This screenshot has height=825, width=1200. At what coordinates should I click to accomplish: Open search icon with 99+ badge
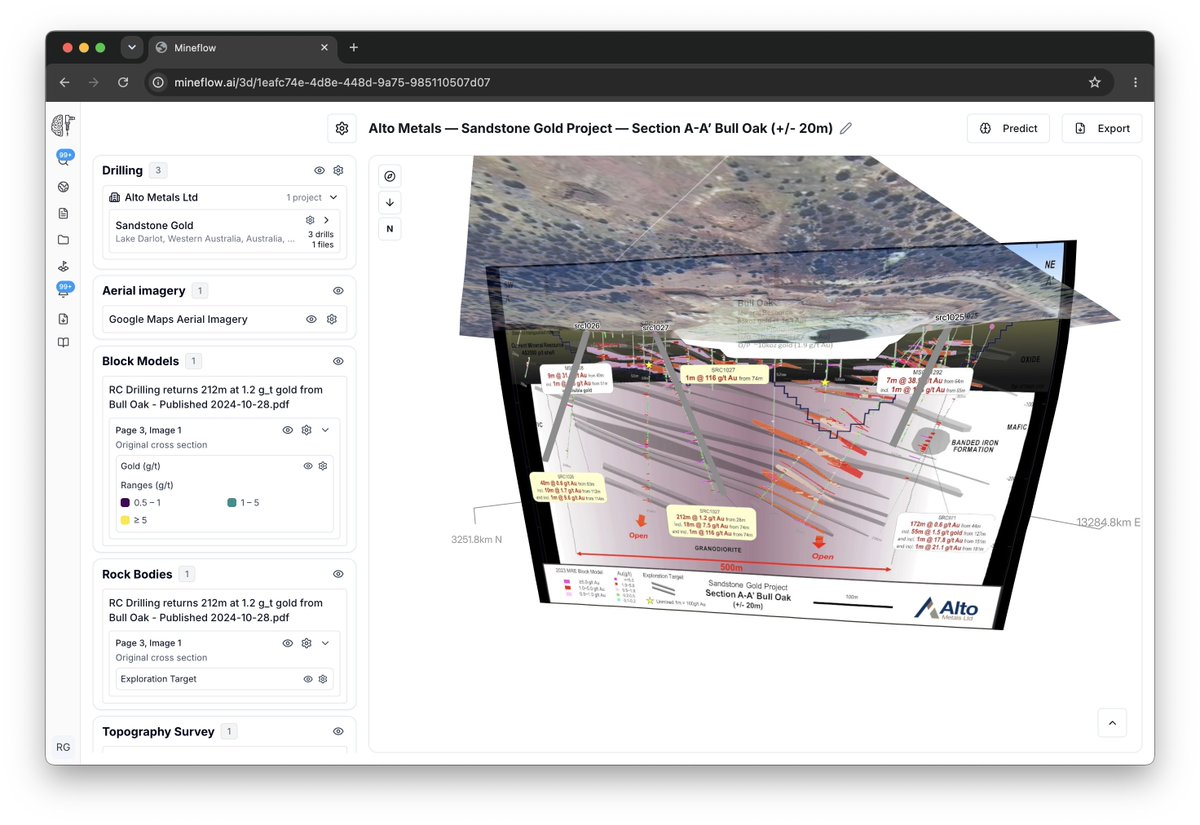(63, 159)
